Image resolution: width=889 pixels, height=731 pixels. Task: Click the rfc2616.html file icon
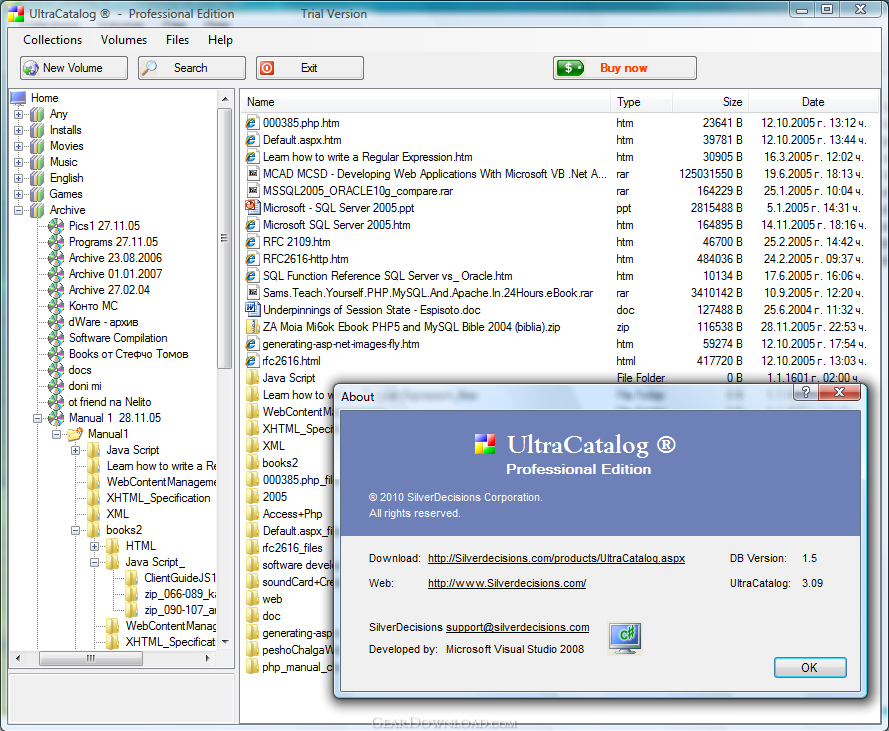pyautogui.click(x=252, y=361)
